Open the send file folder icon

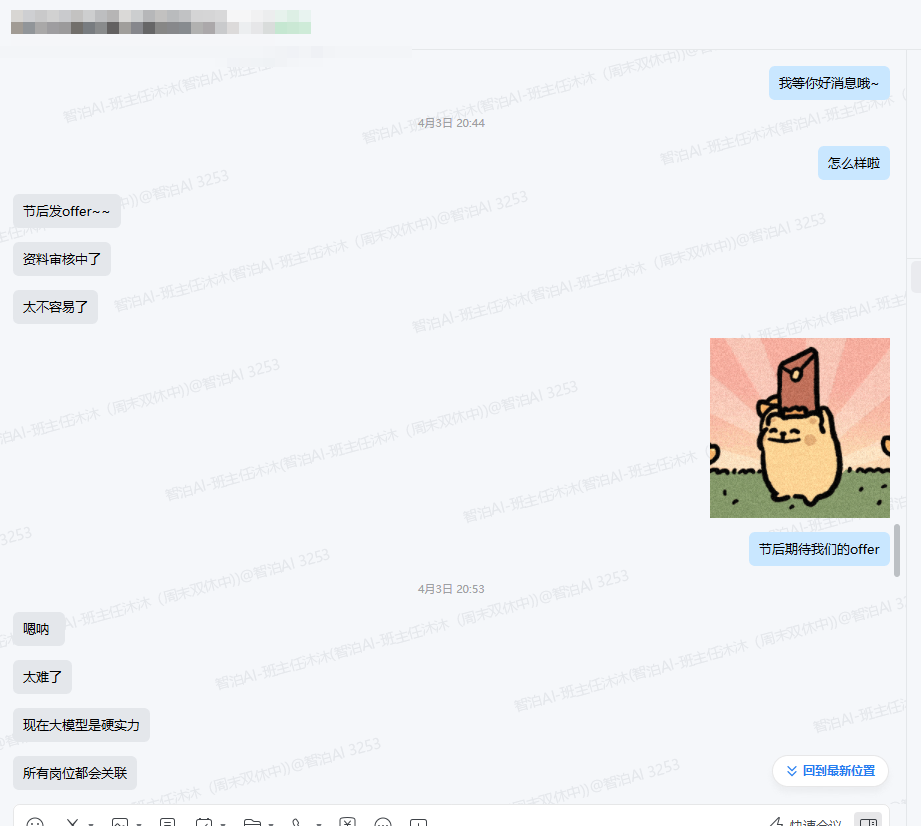click(x=252, y=822)
